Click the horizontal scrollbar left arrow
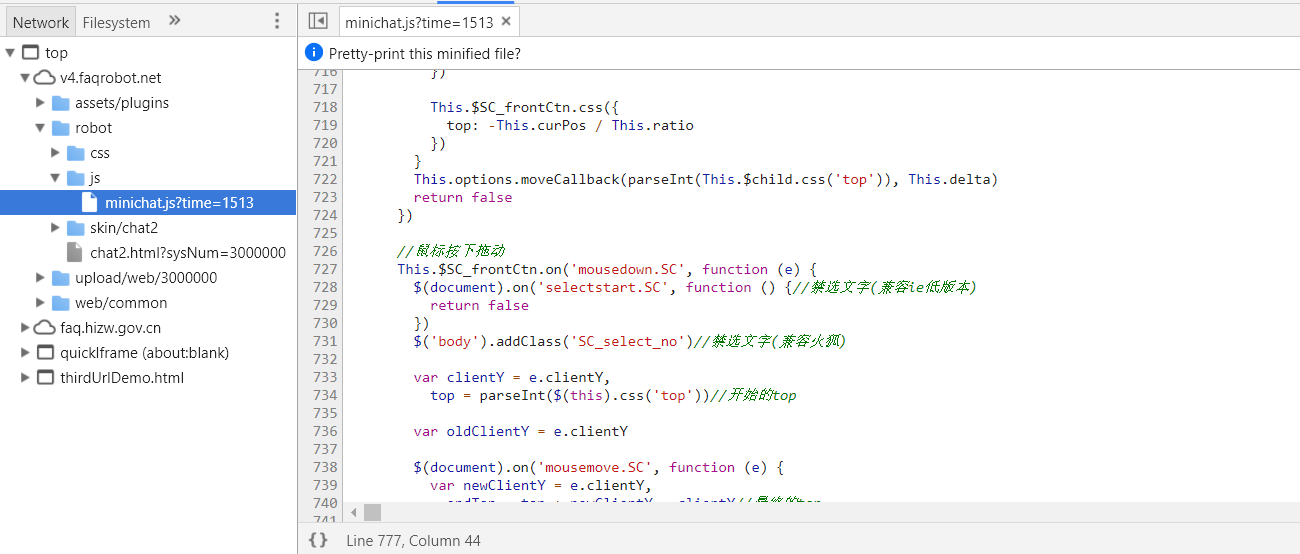The height and width of the screenshot is (554, 1300). (352, 512)
